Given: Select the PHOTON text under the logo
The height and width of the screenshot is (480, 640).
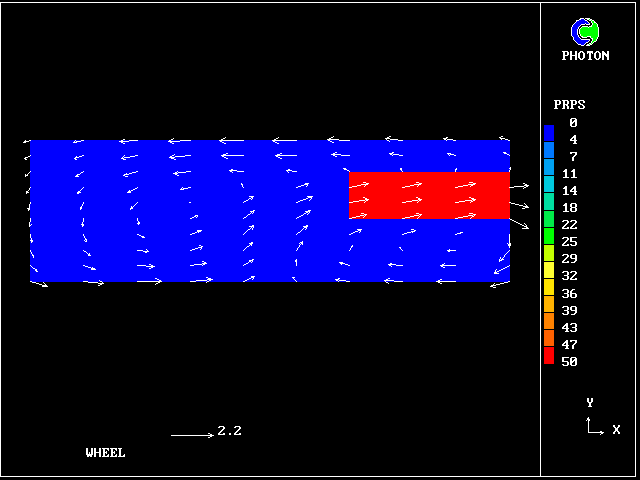Looking at the screenshot, I should pos(585,56).
